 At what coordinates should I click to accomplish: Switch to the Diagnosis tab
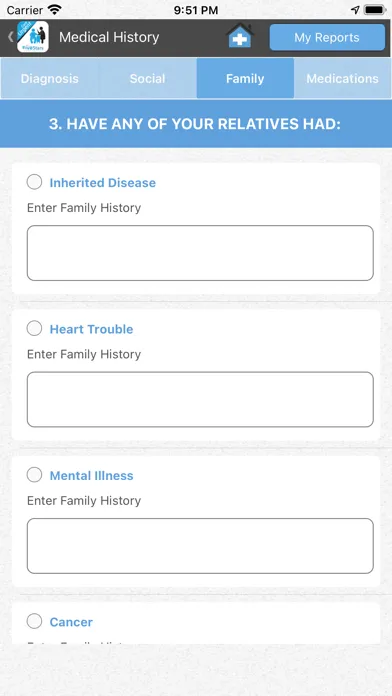tap(50, 79)
